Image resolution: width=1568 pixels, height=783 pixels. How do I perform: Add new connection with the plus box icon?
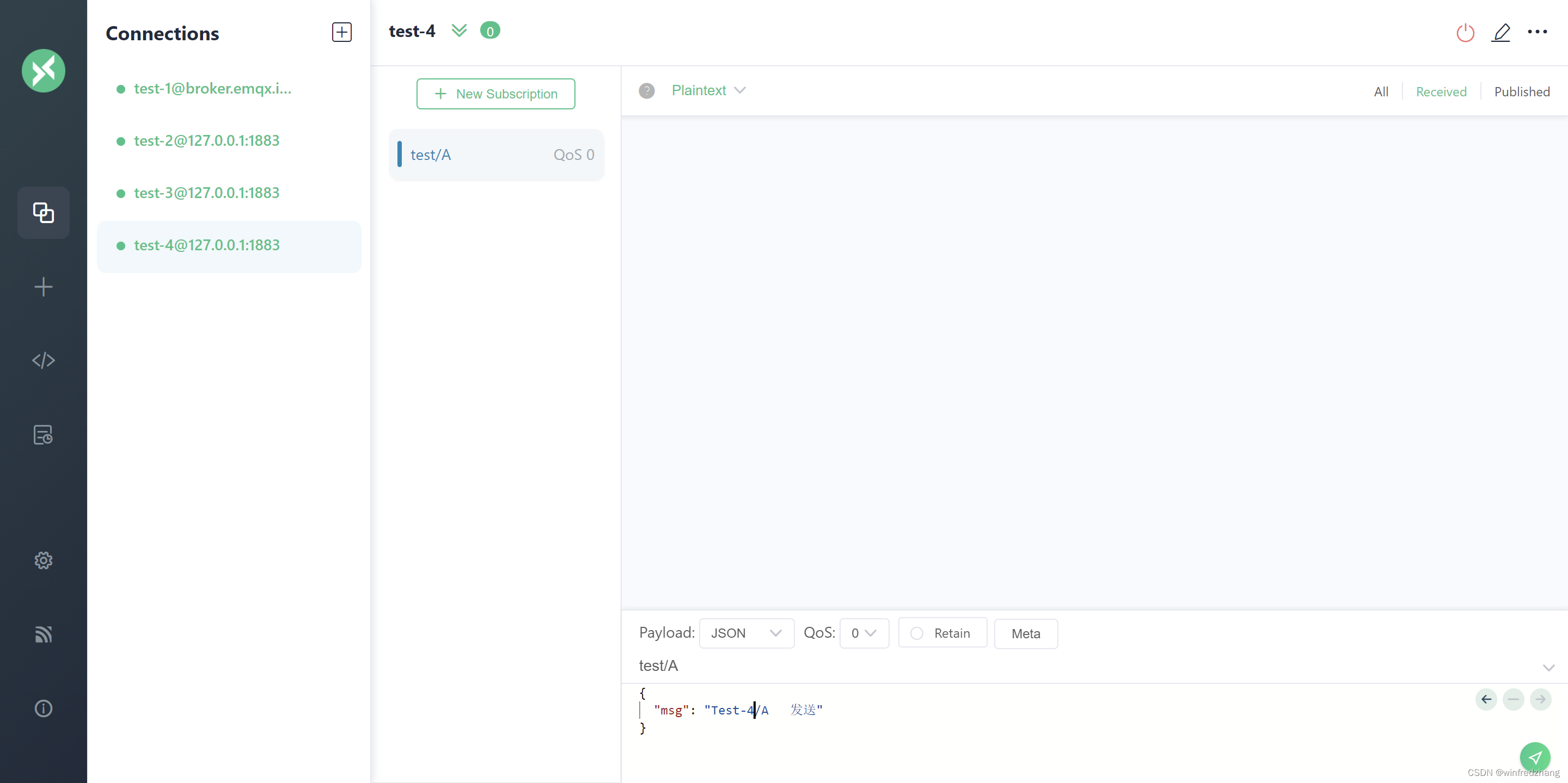pyautogui.click(x=341, y=32)
